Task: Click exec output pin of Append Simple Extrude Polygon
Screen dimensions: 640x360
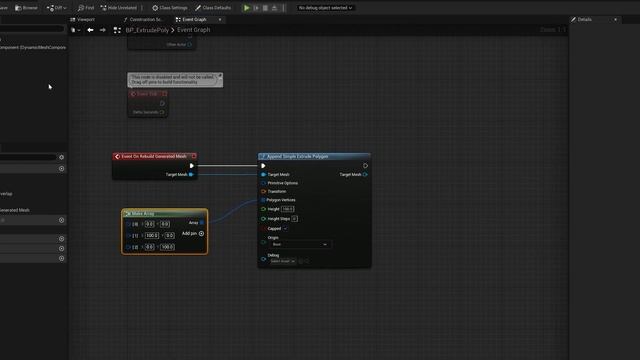Action: coord(365,166)
